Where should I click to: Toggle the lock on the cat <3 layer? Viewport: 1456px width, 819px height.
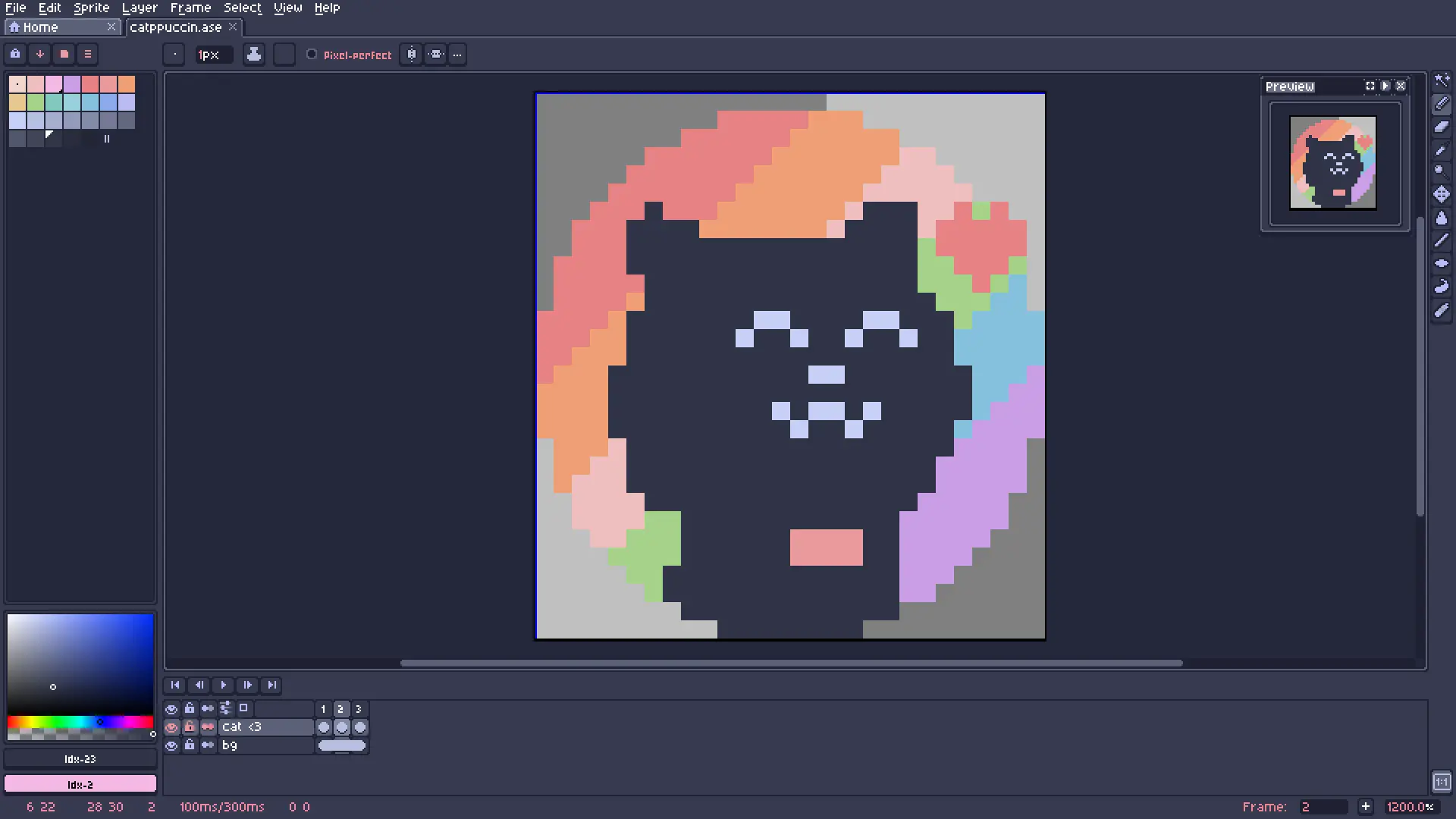pyautogui.click(x=190, y=727)
